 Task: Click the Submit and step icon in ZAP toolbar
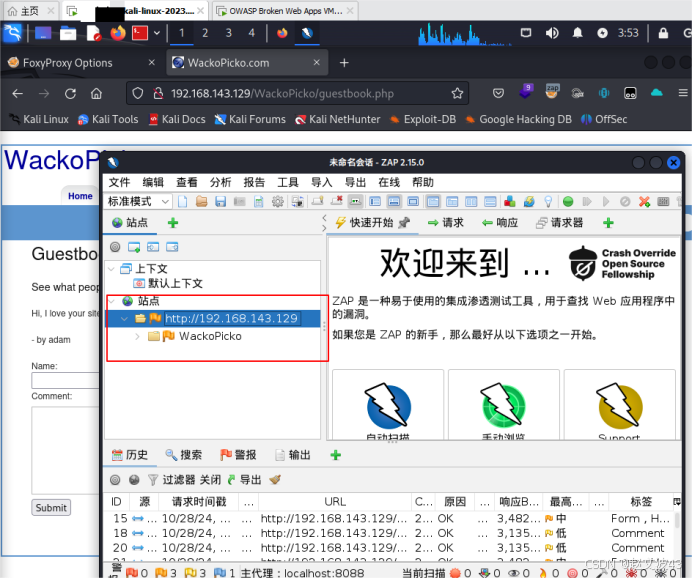[x=587, y=202]
